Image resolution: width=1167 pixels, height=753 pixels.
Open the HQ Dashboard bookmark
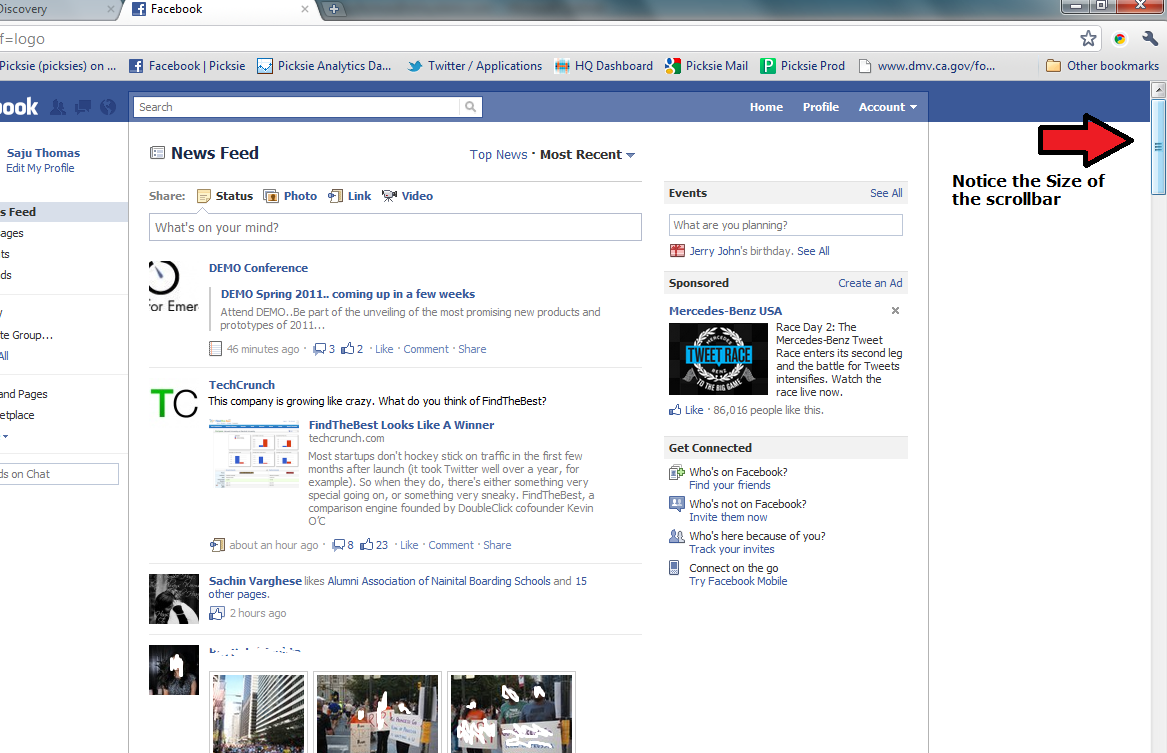tap(604, 66)
